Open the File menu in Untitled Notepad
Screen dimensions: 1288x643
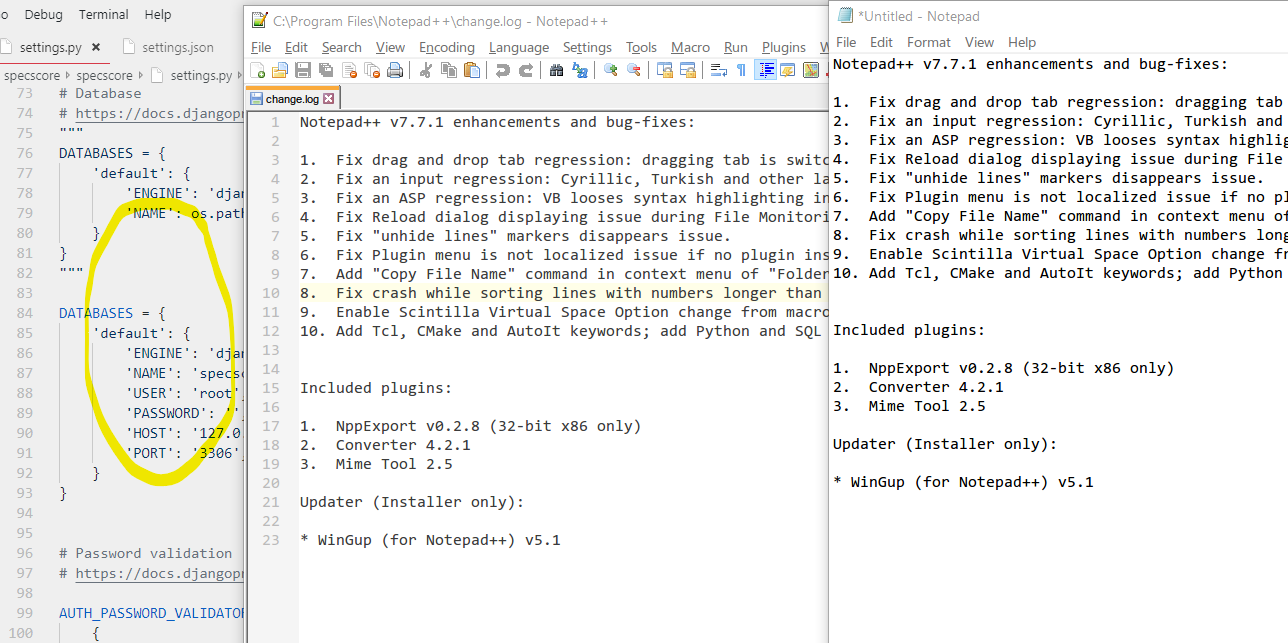846,42
